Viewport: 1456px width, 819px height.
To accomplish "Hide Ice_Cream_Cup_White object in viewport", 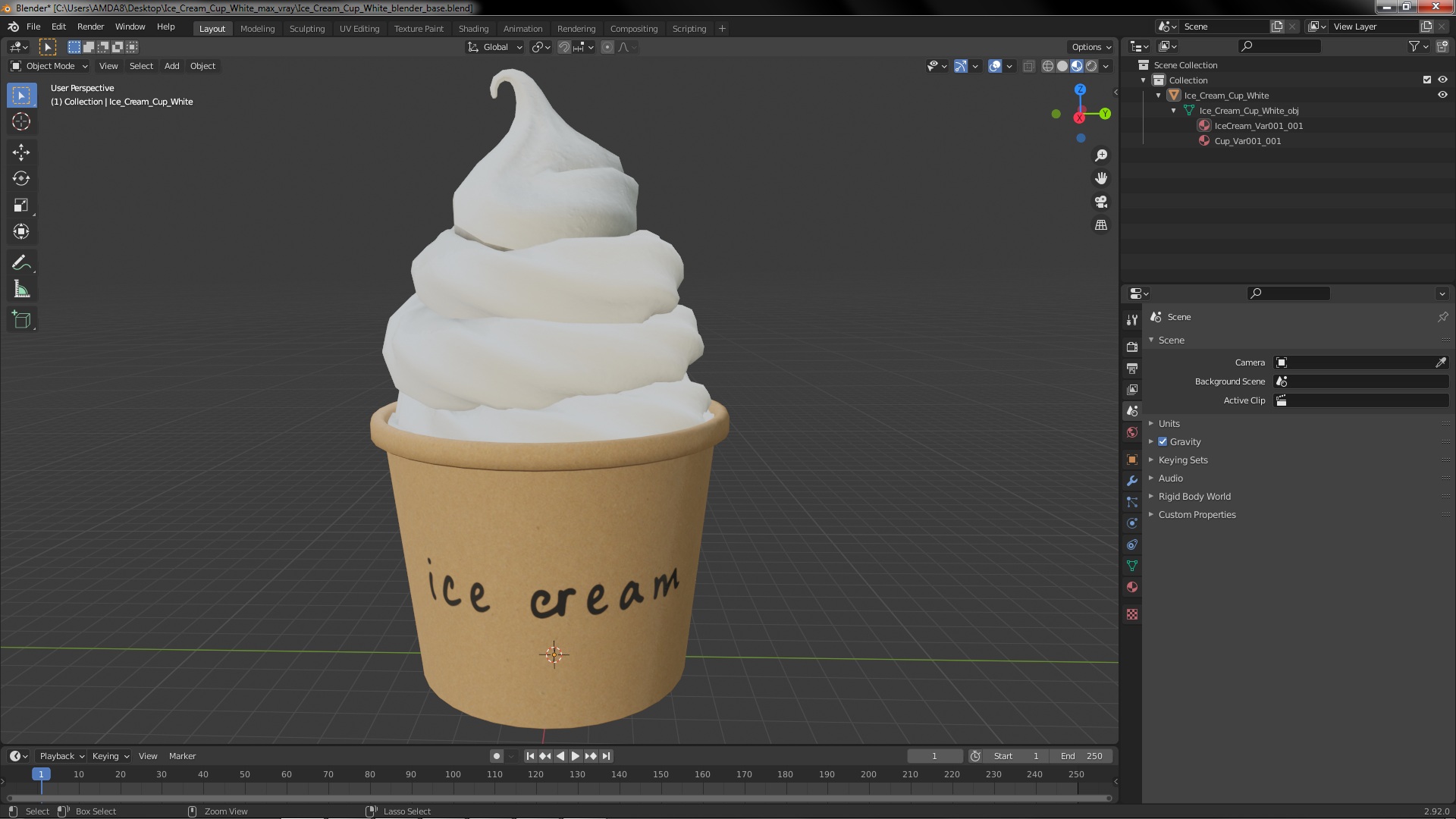I will [1442, 95].
